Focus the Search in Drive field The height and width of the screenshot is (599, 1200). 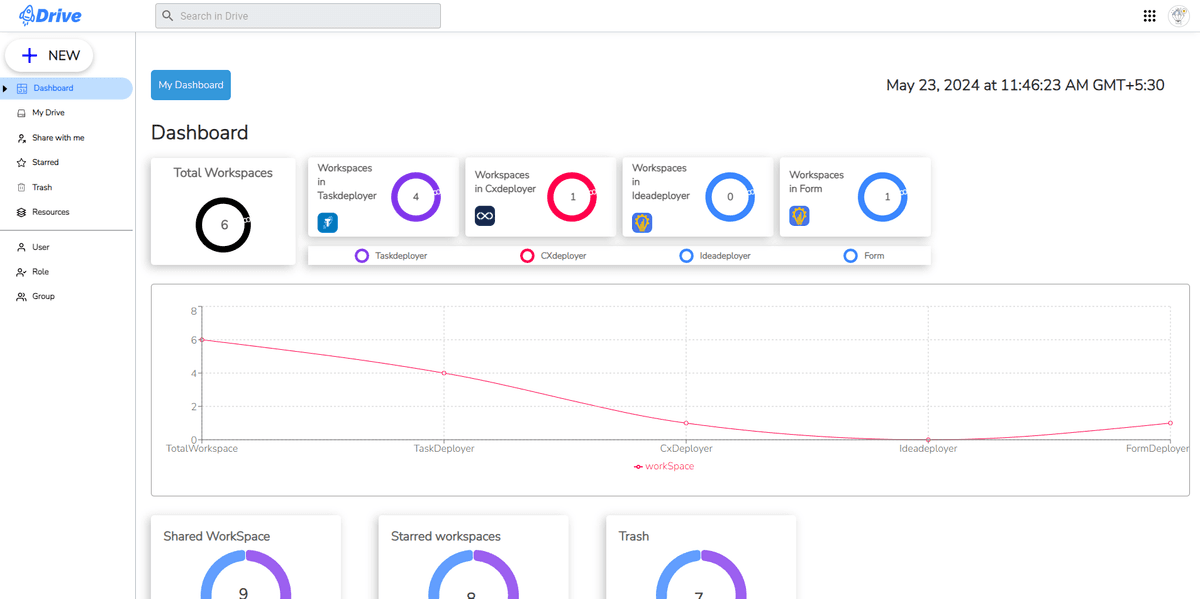(x=298, y=16)
